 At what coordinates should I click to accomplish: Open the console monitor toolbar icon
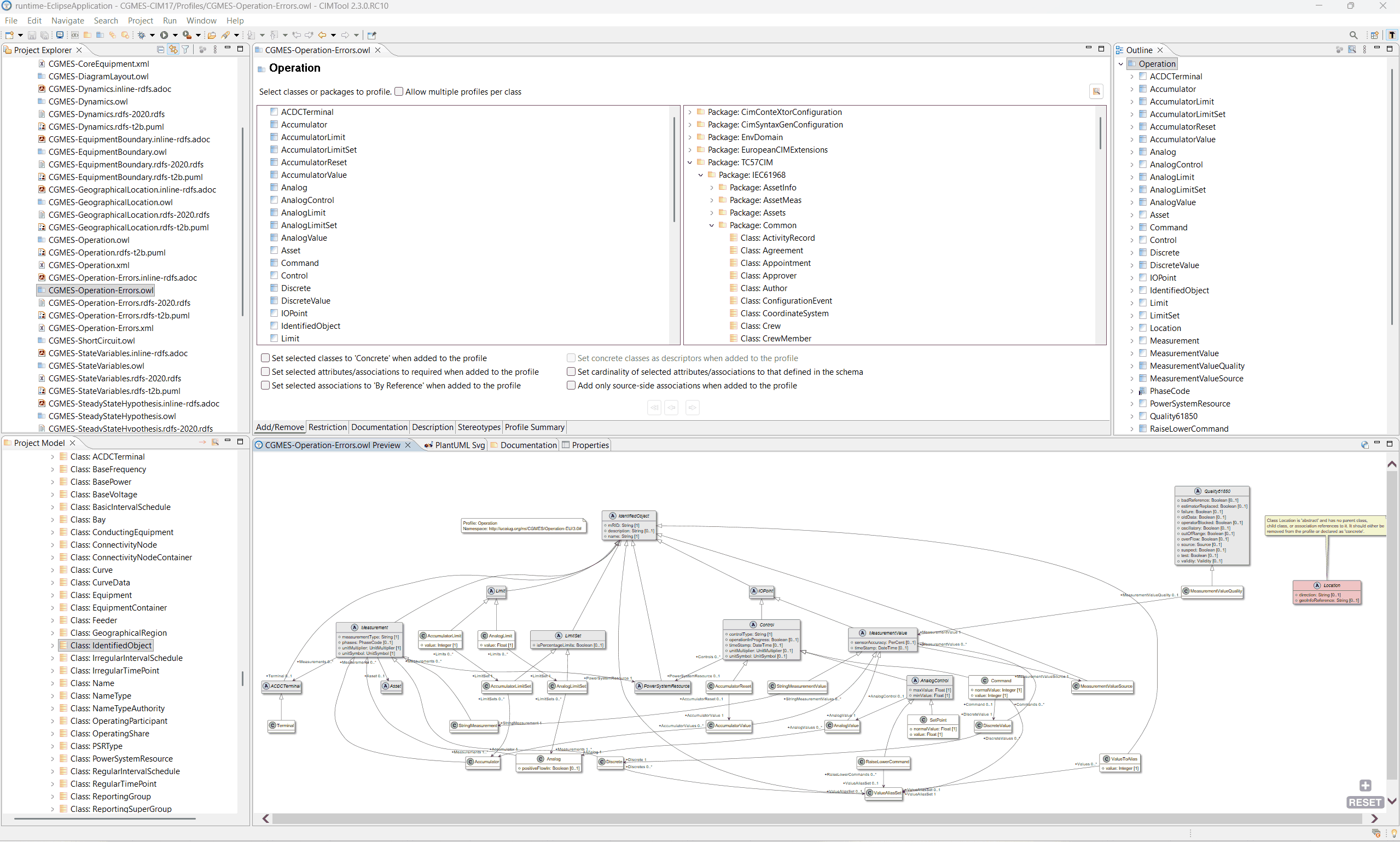pos(60,35)
